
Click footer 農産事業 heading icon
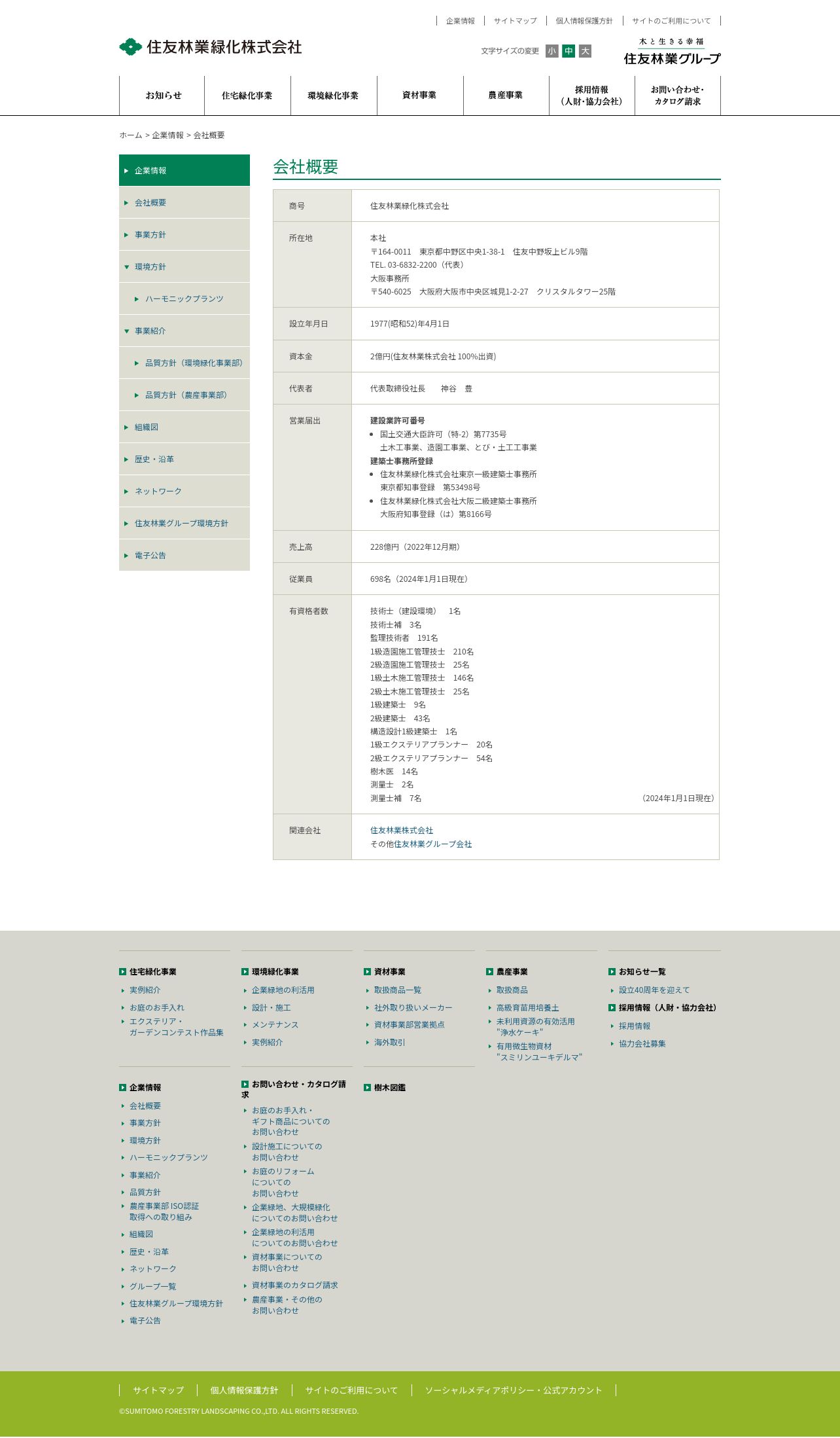(489, 972)
